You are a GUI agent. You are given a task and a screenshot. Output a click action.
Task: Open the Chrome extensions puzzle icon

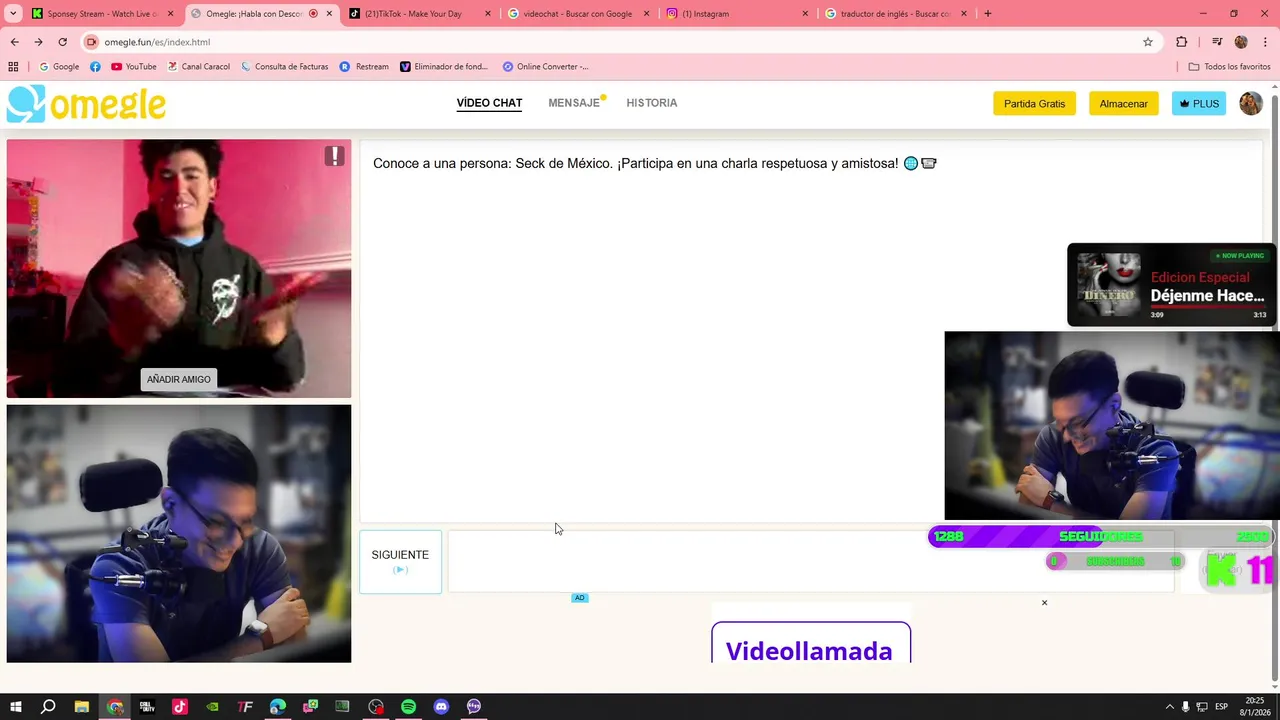coord(1182,42)
